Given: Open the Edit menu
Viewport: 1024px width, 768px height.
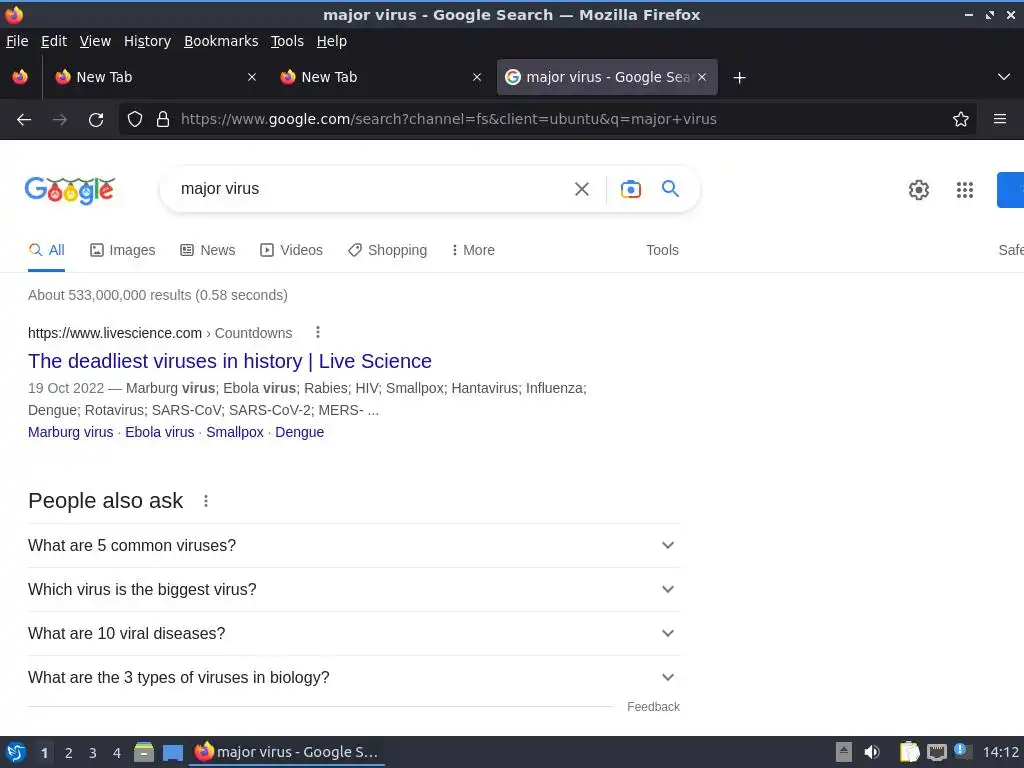Looking at the screenshot, I should pyautogui.click(x=54, y=41).
